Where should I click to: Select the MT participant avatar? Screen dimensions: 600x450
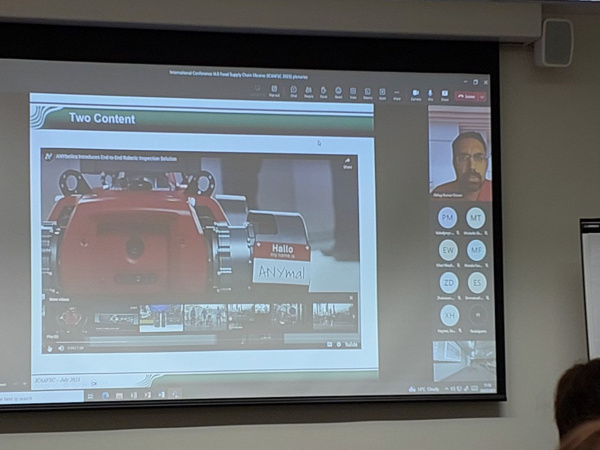coord(476,218)
